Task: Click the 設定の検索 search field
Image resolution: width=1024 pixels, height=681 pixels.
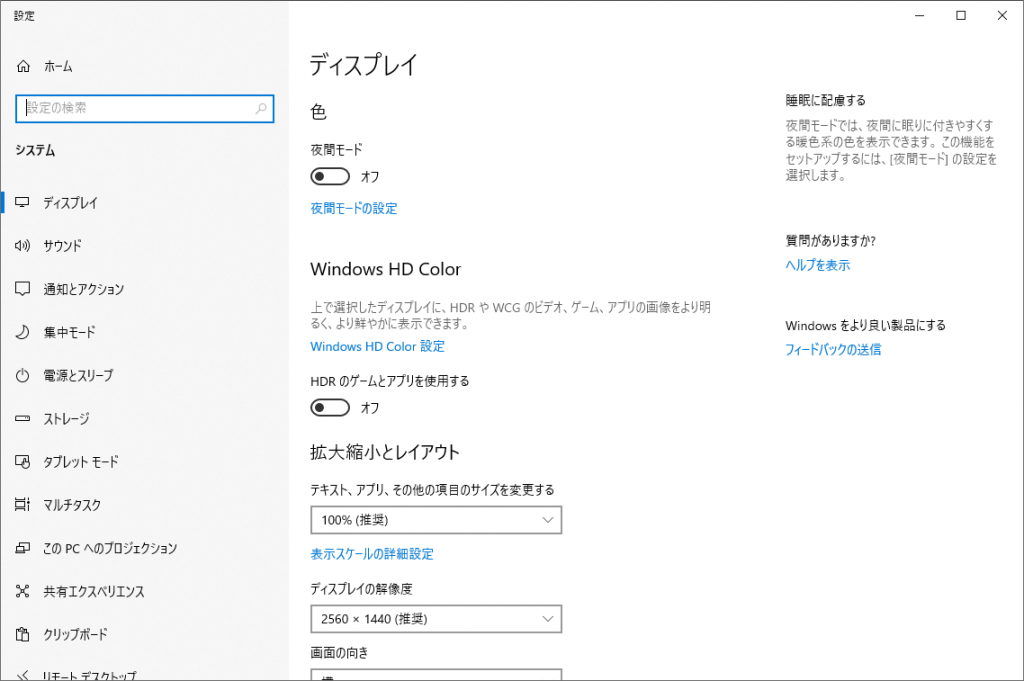Action: tap(135, 108)
